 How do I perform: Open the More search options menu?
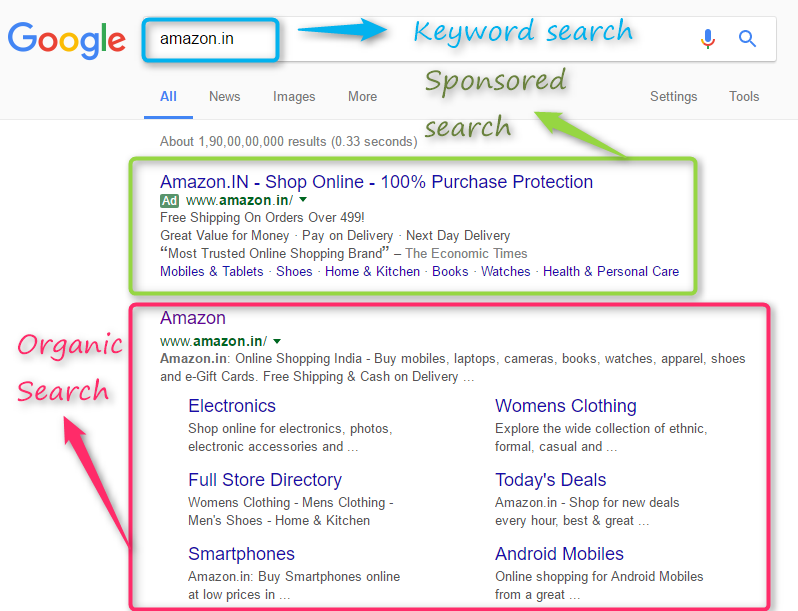362,97
